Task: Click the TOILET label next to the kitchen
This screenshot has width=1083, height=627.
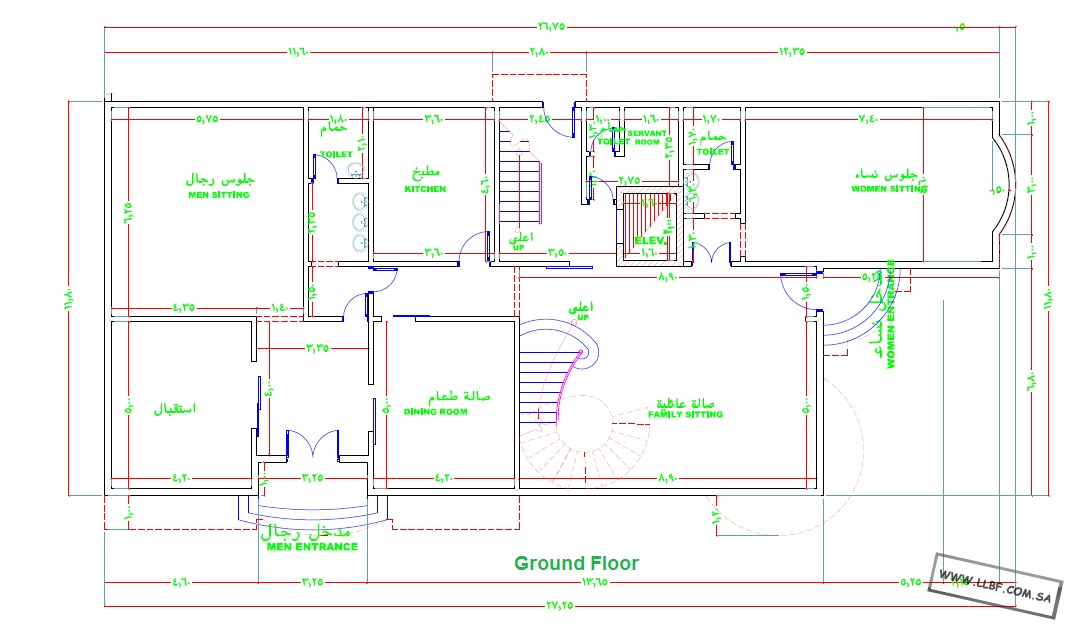Action: click(x=335, y=155)
